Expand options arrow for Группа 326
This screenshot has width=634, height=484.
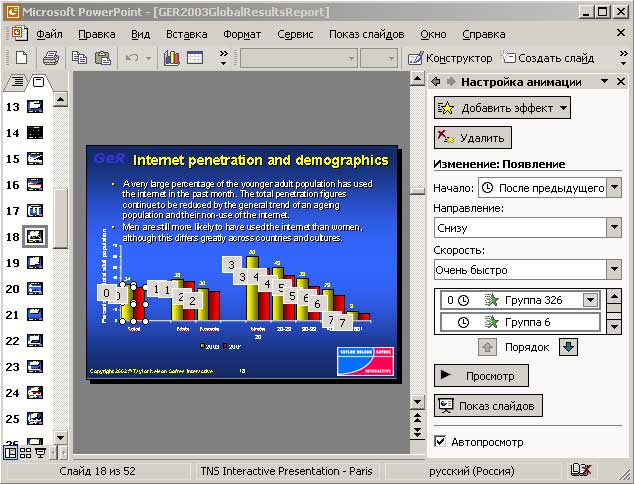point(590,299)
